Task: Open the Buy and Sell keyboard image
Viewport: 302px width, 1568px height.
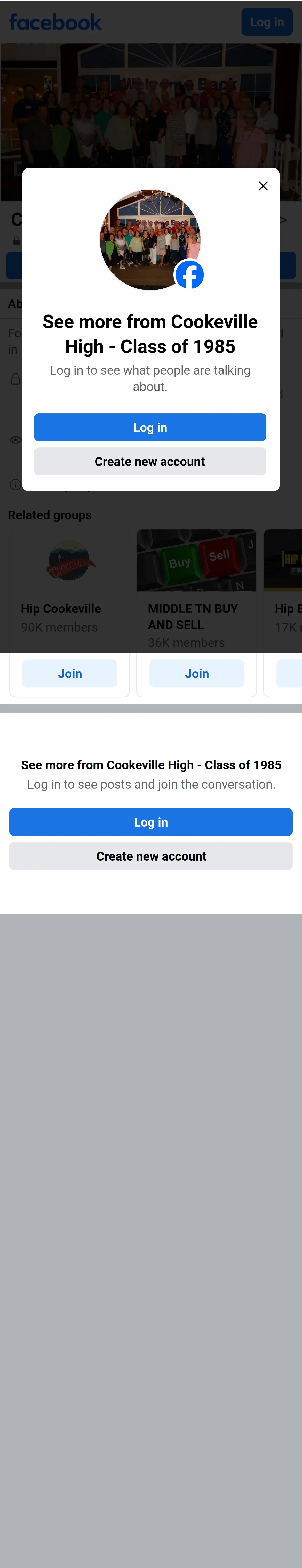Action: tap(196, 560)
